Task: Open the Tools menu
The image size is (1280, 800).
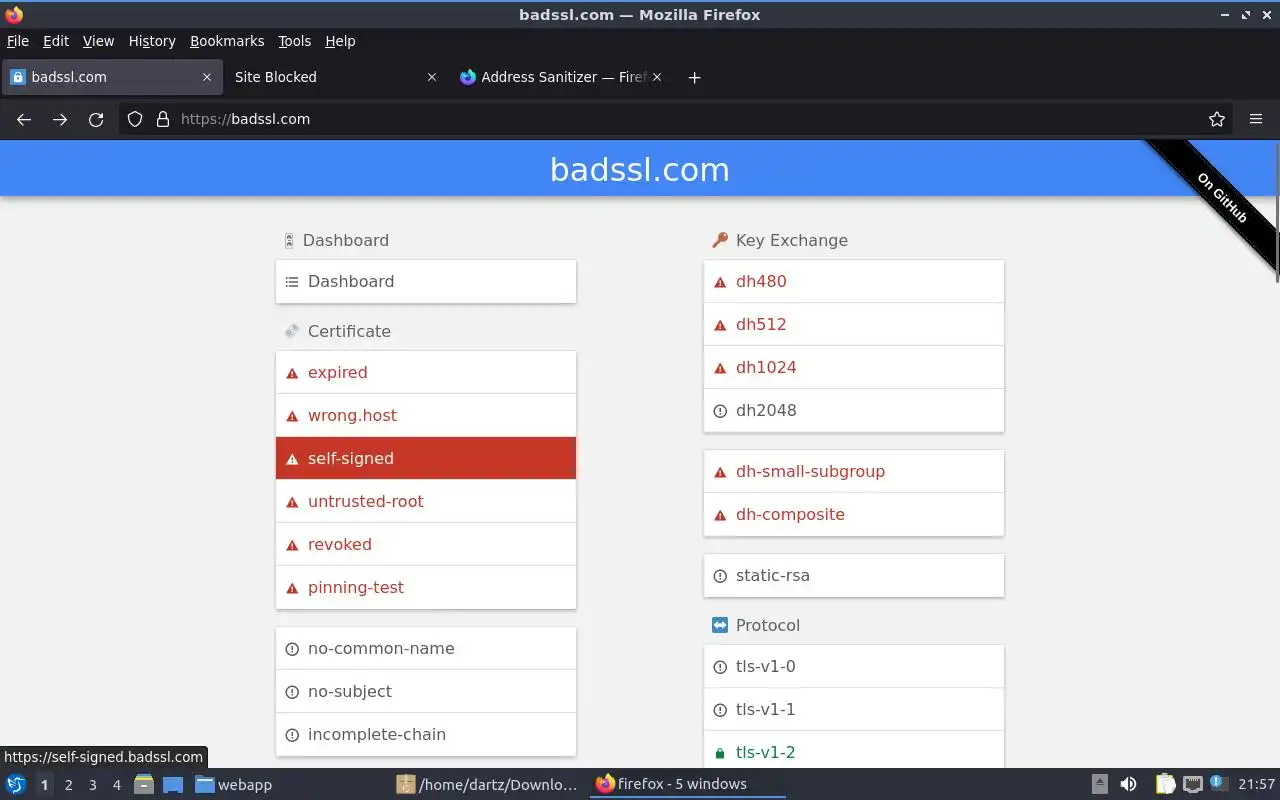Action: [x=295, y=41]
